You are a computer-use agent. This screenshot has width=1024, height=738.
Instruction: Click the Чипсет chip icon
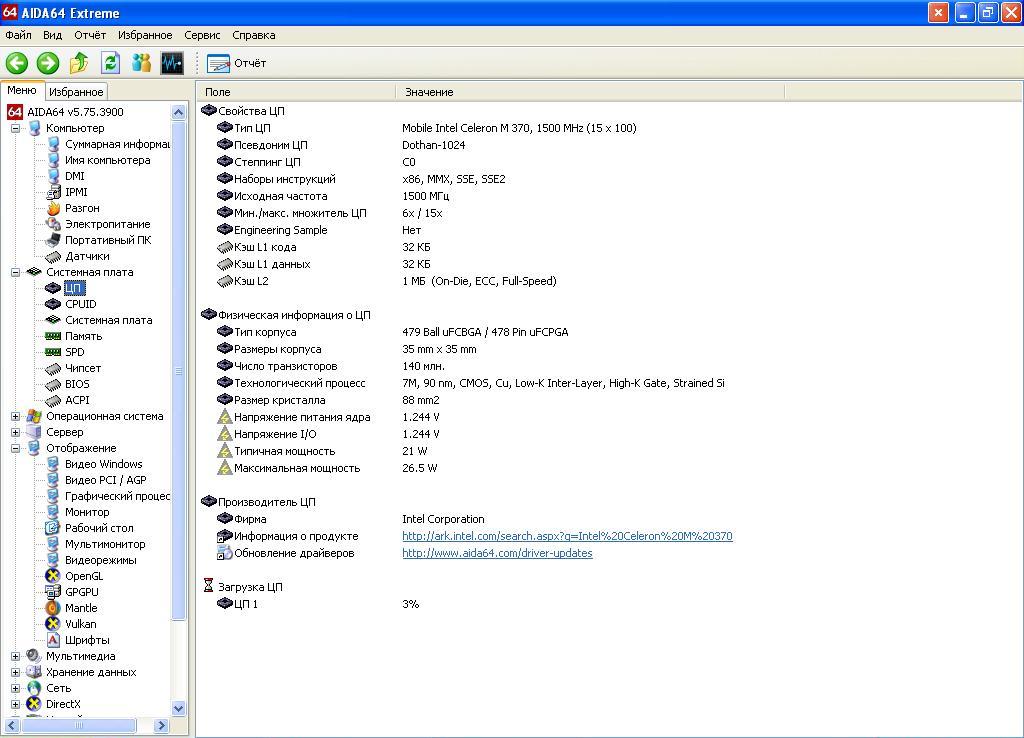click(x=53, y=368)
